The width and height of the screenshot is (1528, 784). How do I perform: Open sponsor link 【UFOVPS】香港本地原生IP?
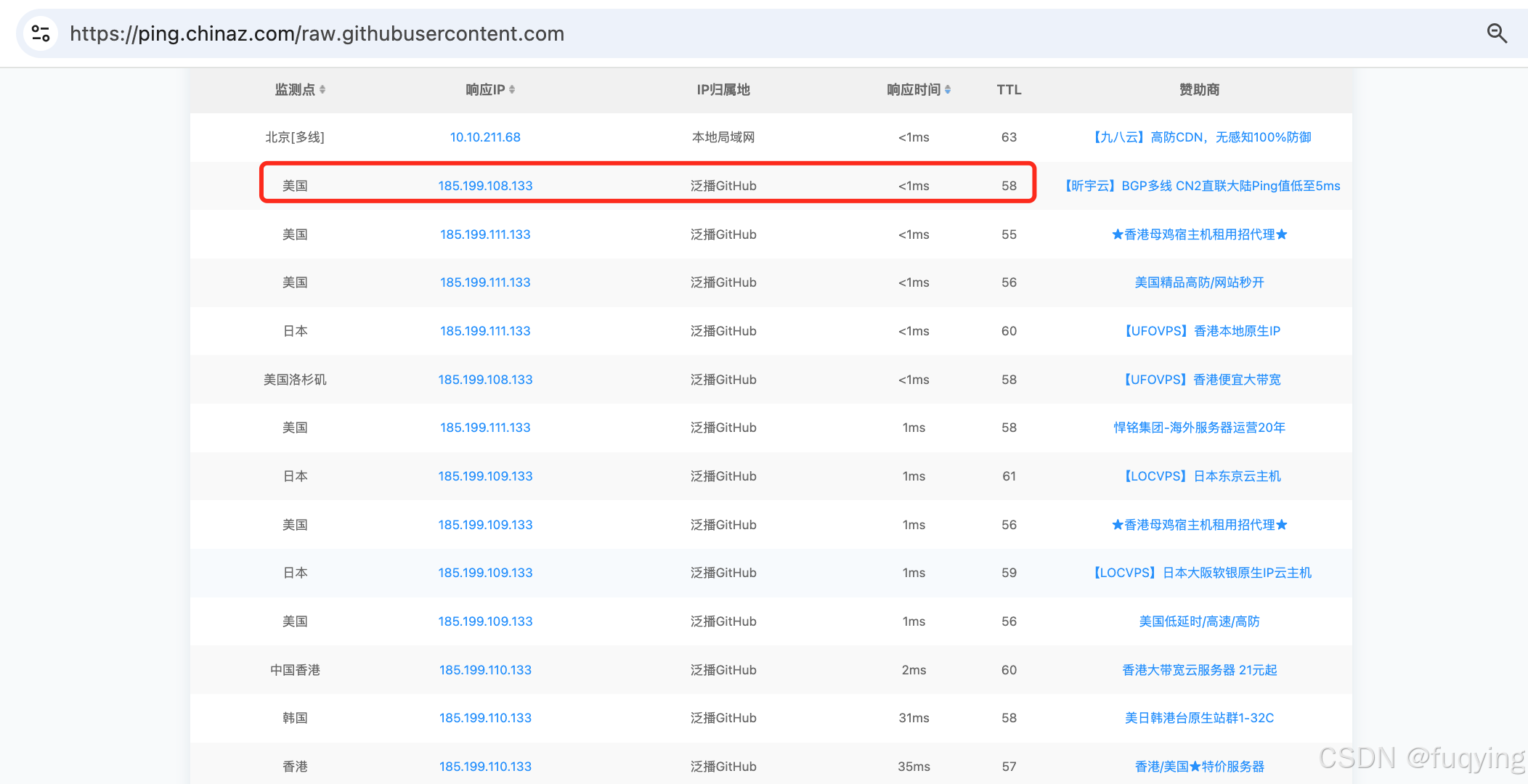click(x=1200, y=331)
